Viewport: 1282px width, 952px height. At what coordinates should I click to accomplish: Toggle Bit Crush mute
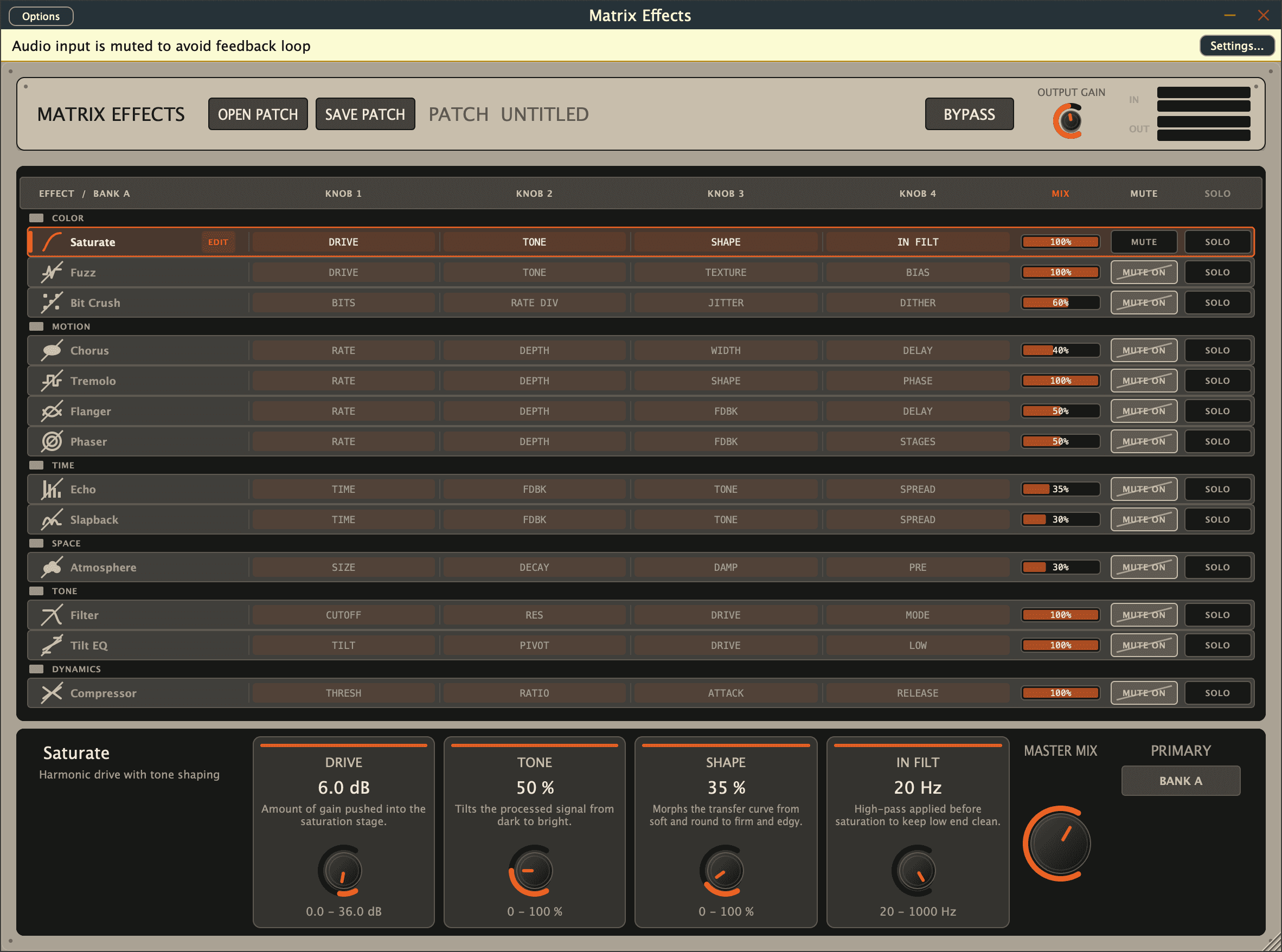(x=1144, y=303)
